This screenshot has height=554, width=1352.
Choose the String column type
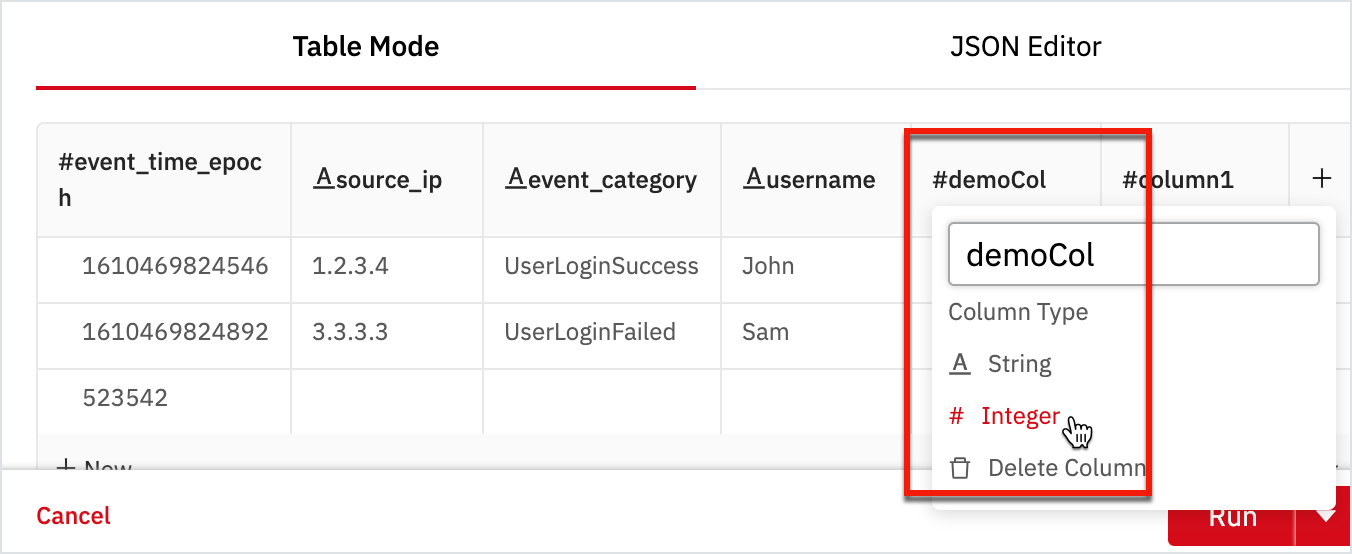1000,364
